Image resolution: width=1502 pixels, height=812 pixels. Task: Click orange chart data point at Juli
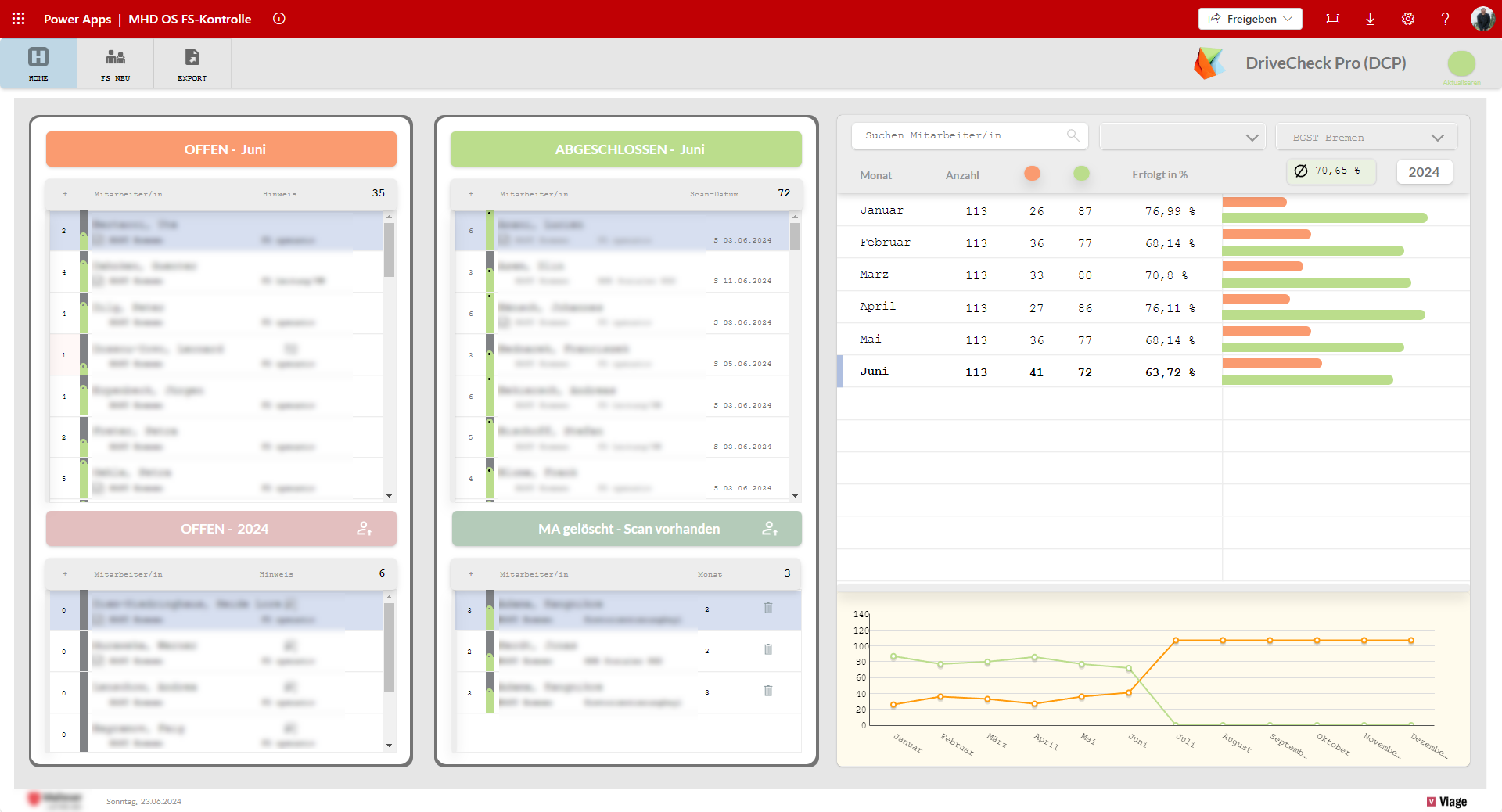pyautogui.click(x=1176, y=641)
